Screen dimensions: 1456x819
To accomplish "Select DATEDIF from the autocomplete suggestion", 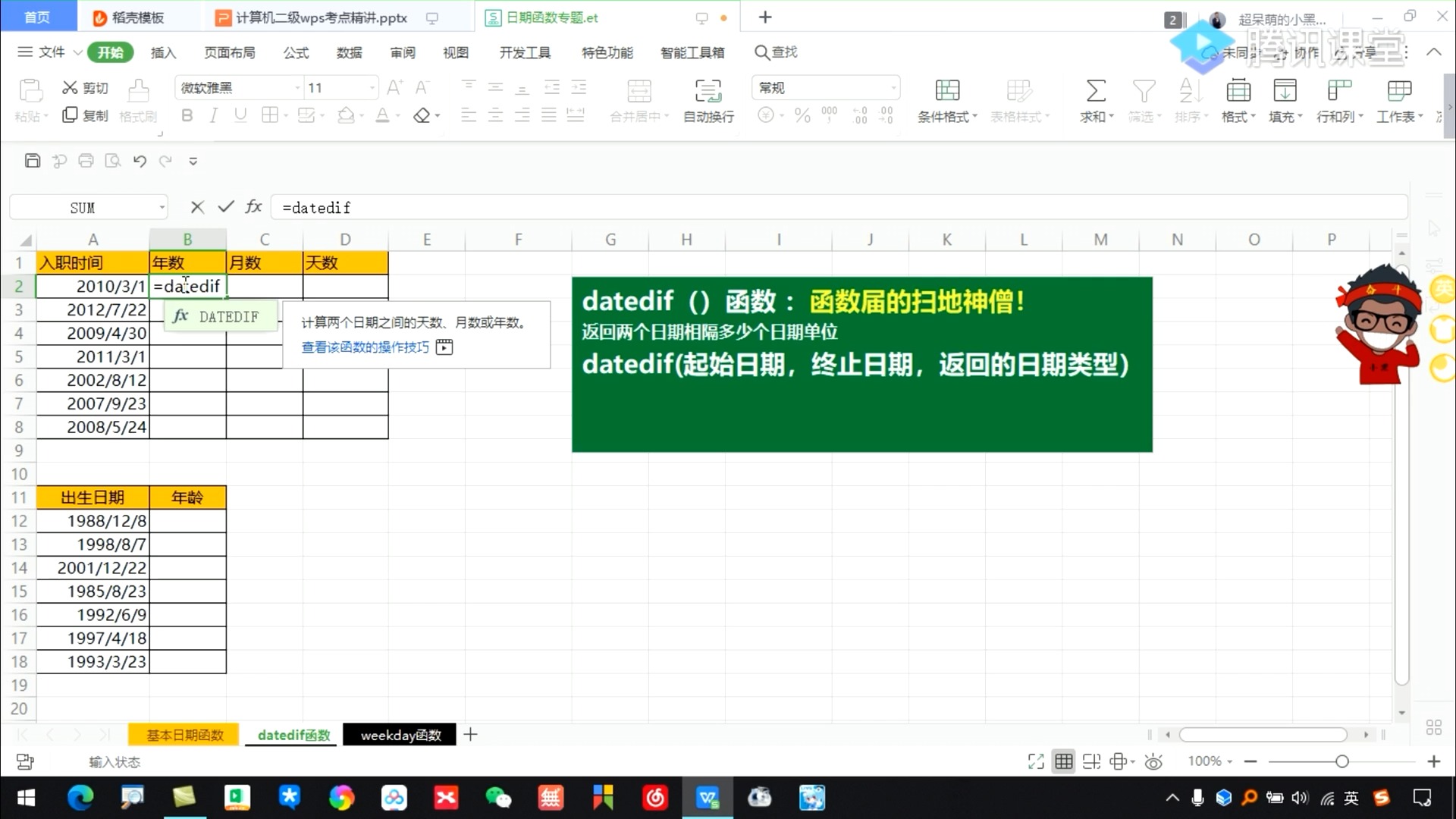I will 221,317.
